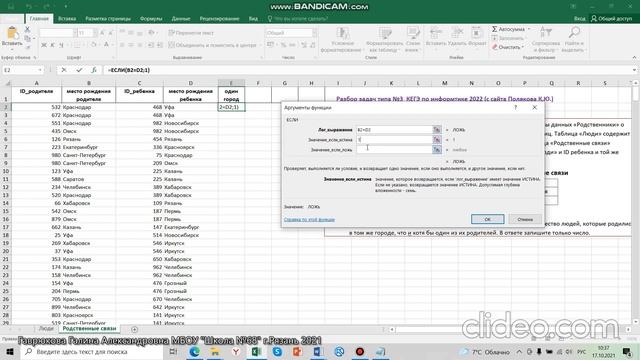Screen dimensions: 640x360
Task: Click the Paste (Вставить) clipboard icon
Action: tap(12, 33)
